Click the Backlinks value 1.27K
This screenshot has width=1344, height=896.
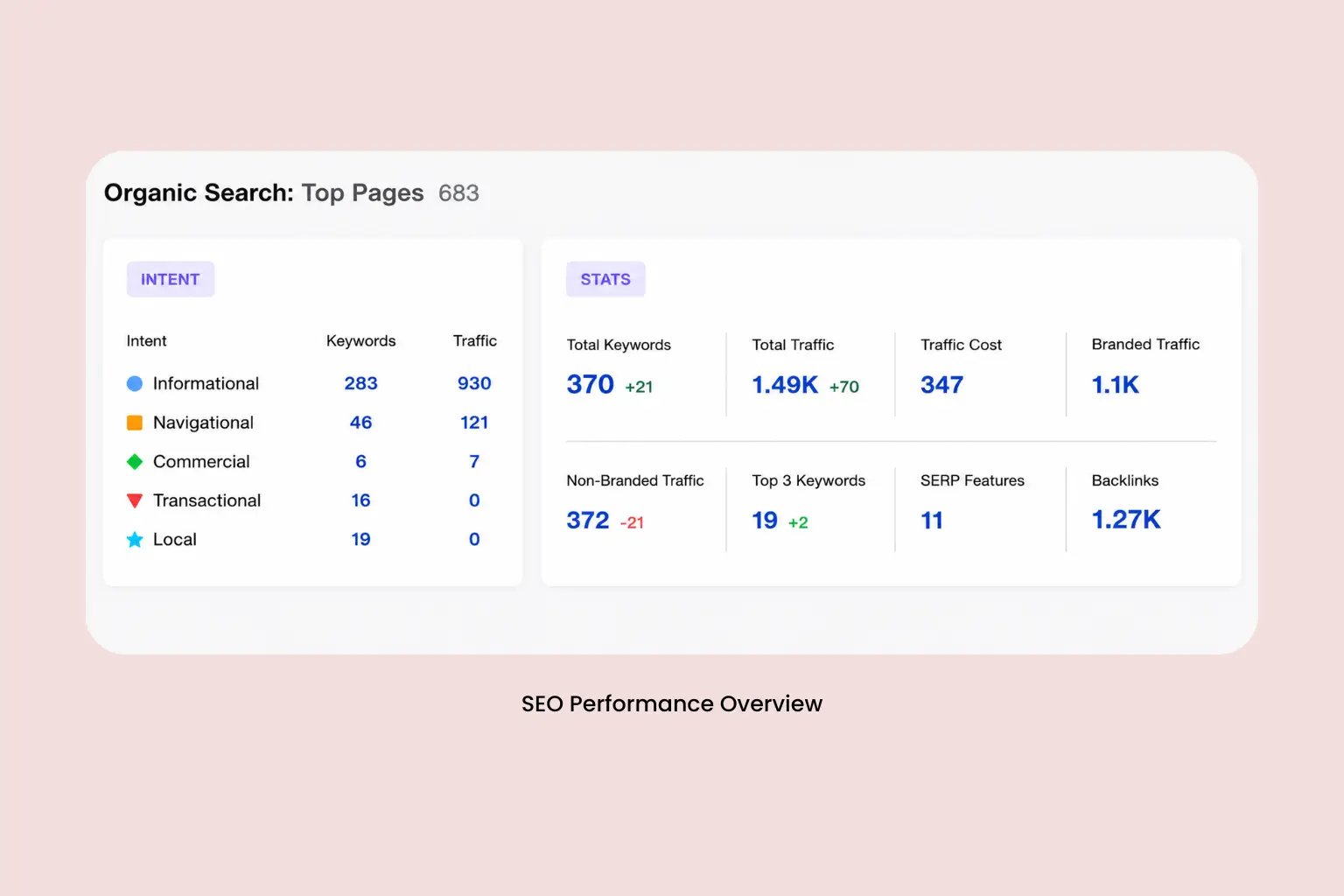click(1126, 520)
